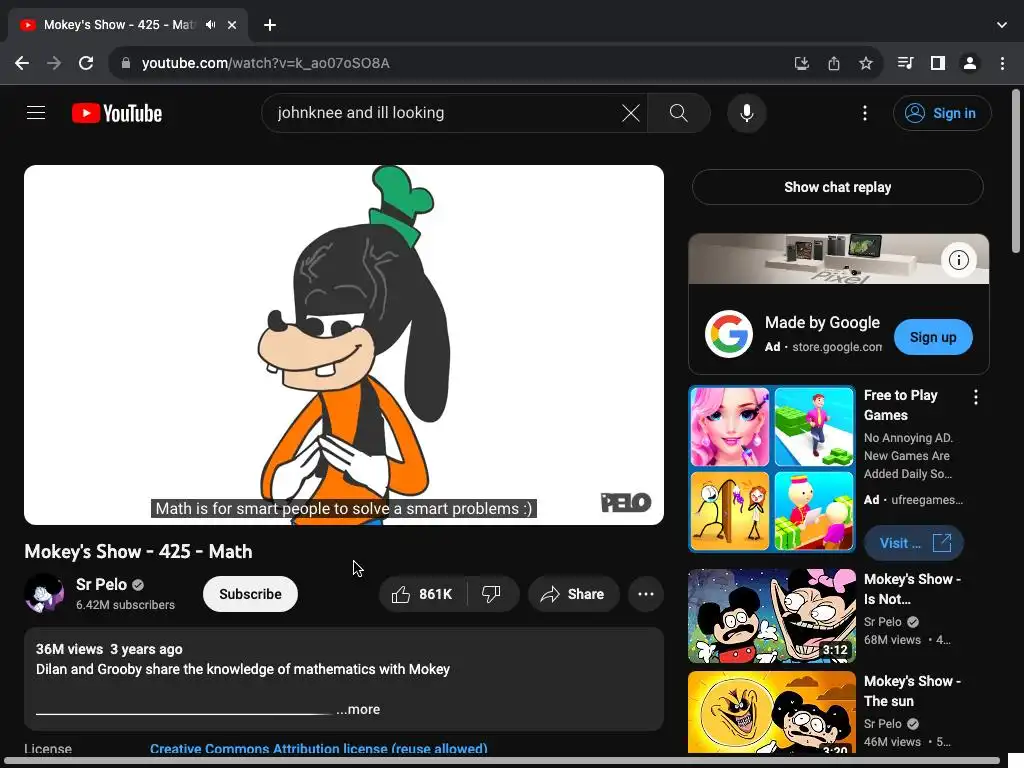Screen dimensions: 1024x768
Task: Show chat replay panel
Action: coord(837,187)
